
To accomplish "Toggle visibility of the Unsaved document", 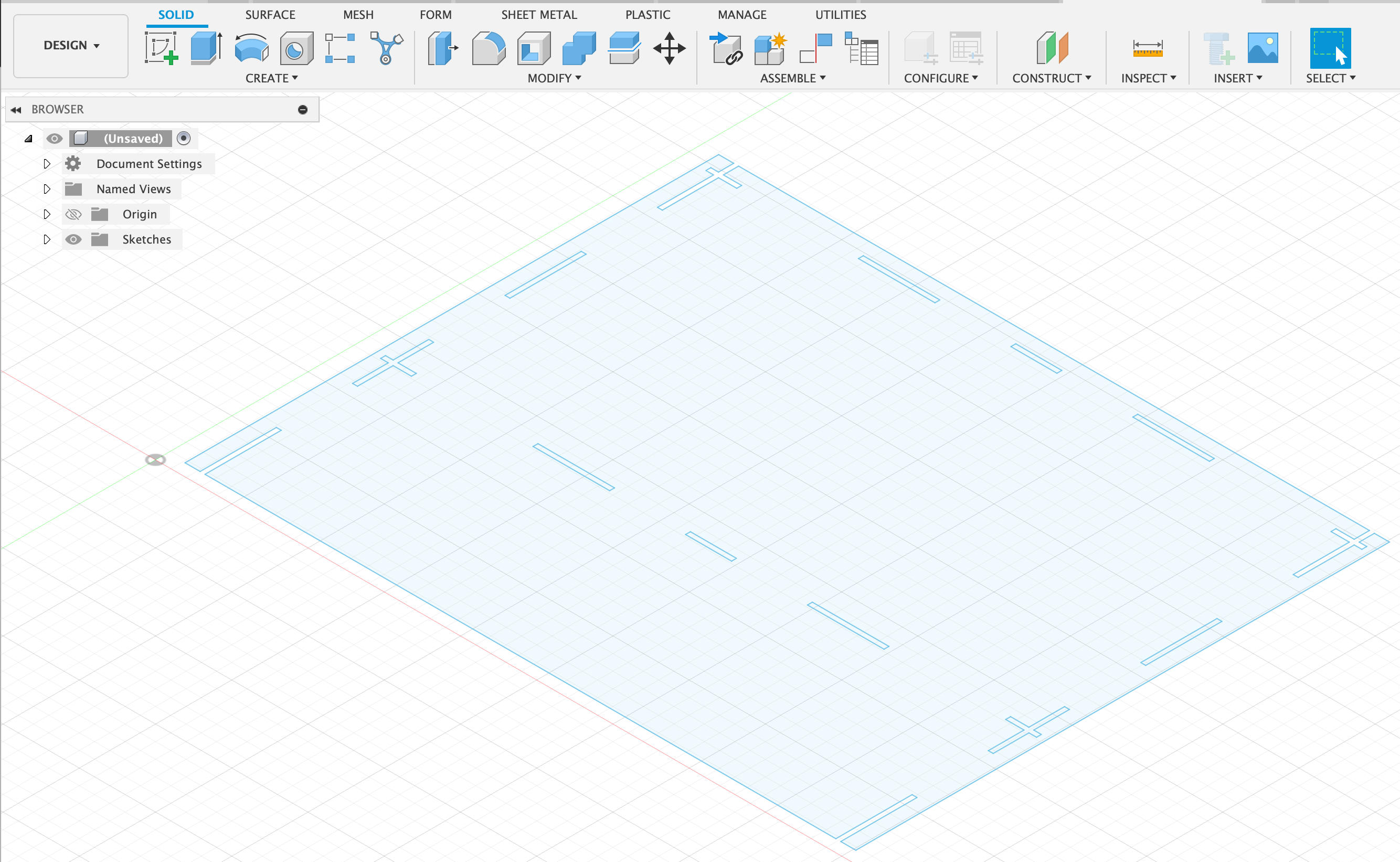I will click(x=54, y=138).
